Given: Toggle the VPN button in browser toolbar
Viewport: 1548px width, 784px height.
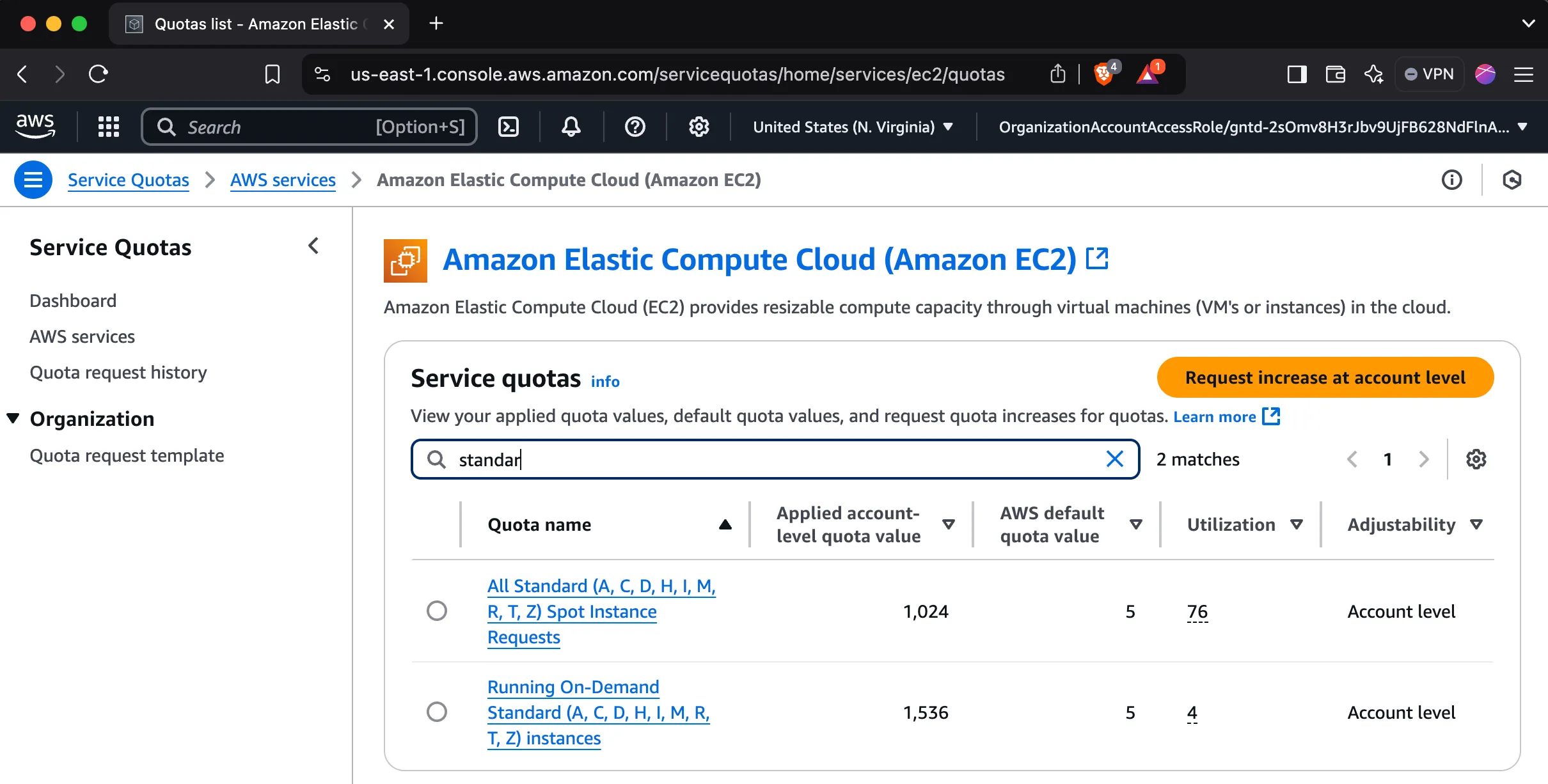Looking at the screenshot, I should coord(1430,75).
